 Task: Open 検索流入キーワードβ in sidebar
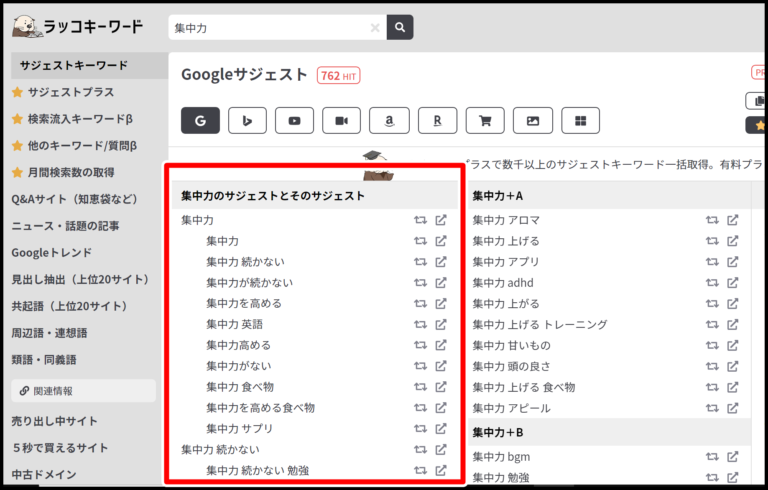click(80, 119)
